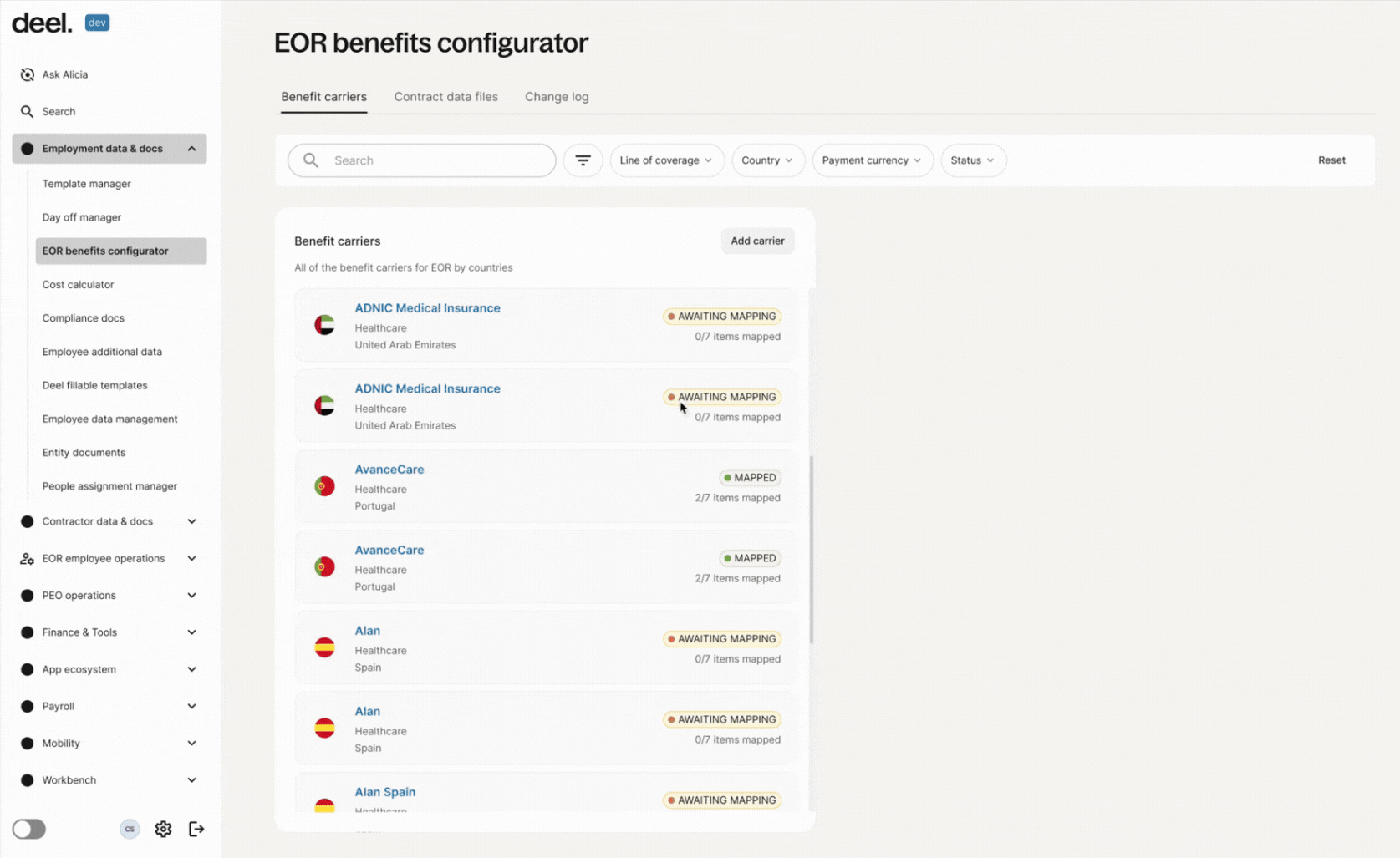Click the UAE flag of first ADNIC carrier
The height and width of the screenshot is (858, 1400).
coord(324,325)
